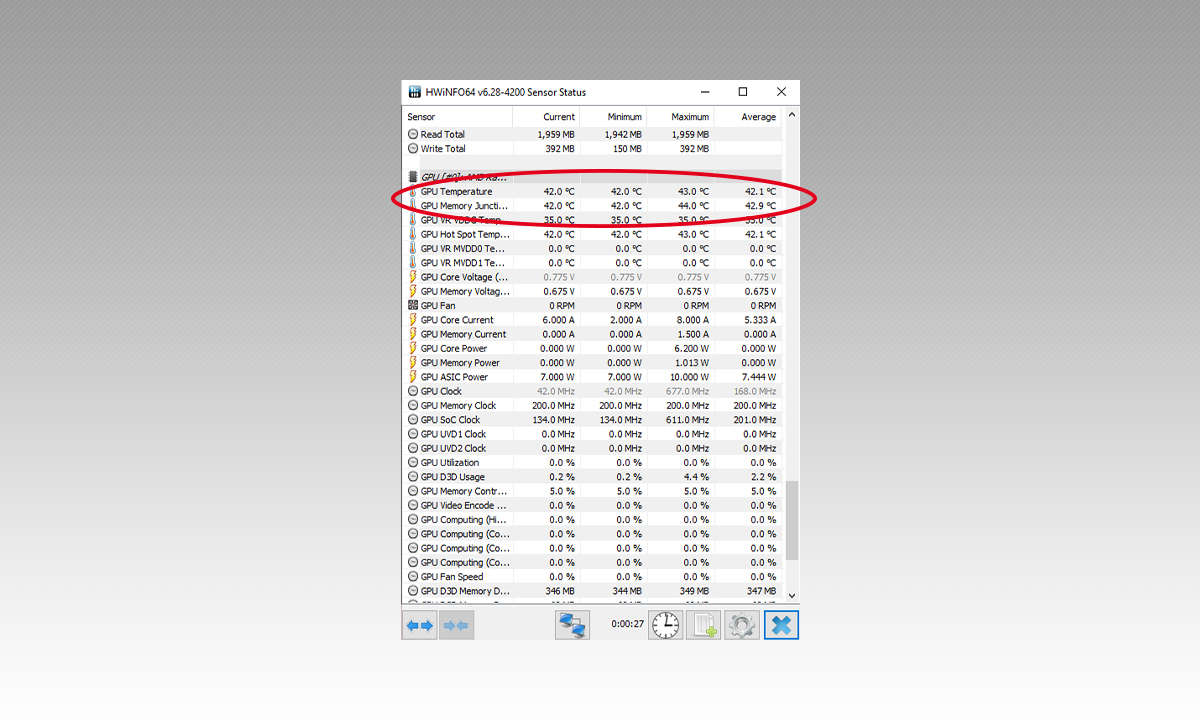Click the 6.200 W GPU Core Power maximum

click(691, 348)
